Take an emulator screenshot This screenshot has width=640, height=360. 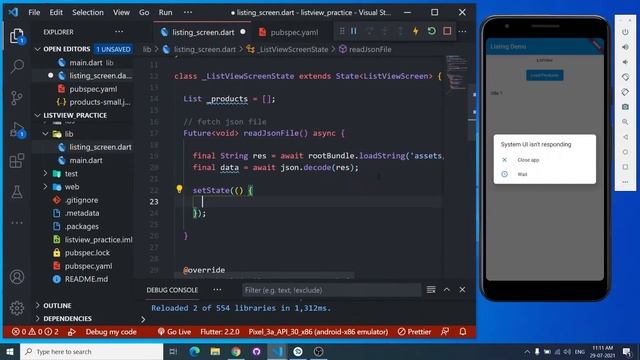click(625, 107)
